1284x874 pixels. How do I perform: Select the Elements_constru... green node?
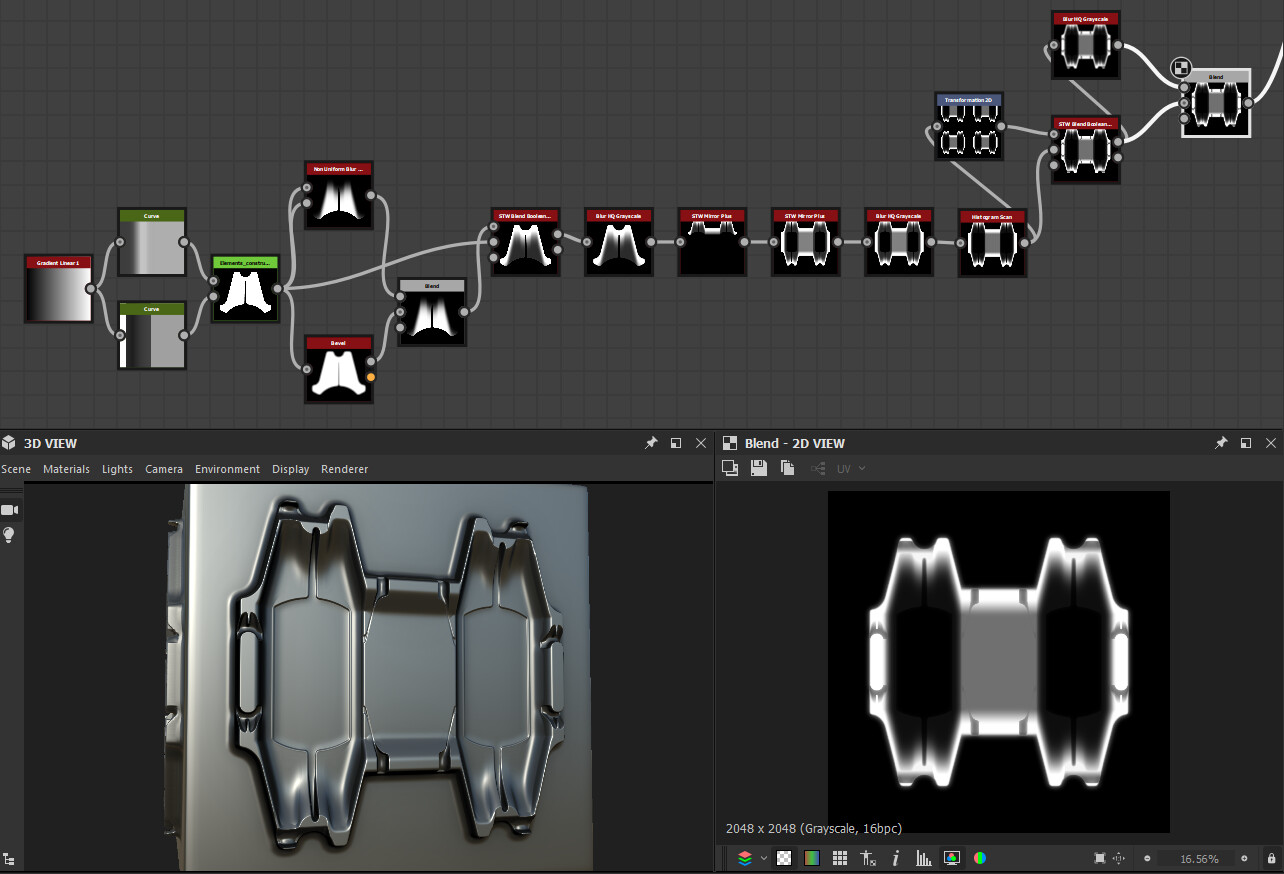coord(246,289)
